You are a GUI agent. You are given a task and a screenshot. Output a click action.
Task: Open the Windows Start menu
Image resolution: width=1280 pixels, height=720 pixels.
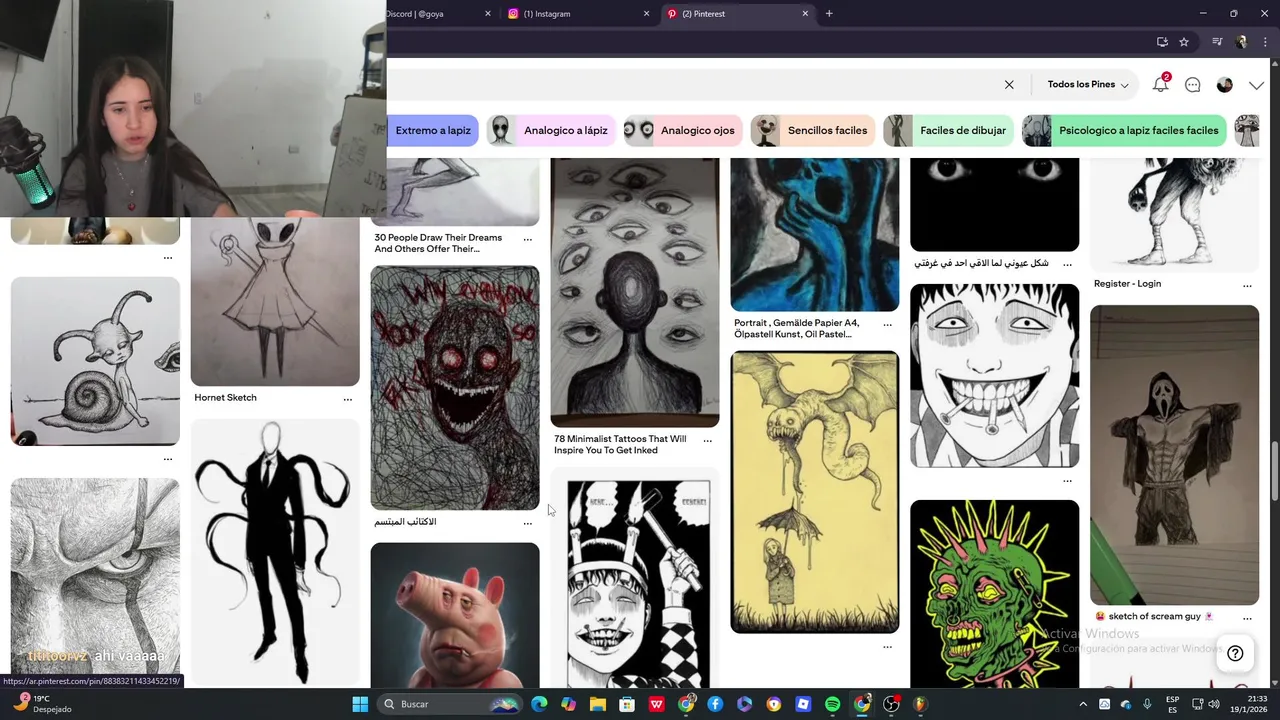pyautogui.click(x=360, y=704)
